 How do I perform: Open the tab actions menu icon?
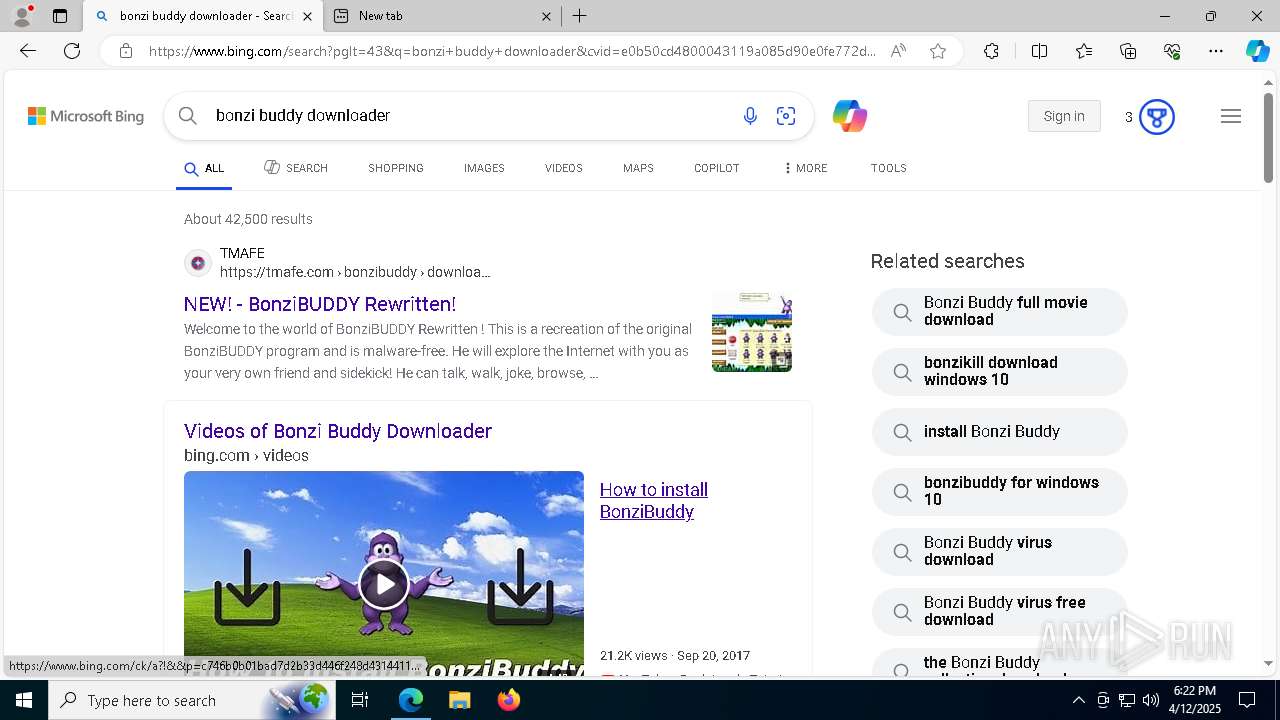point(60,16)
